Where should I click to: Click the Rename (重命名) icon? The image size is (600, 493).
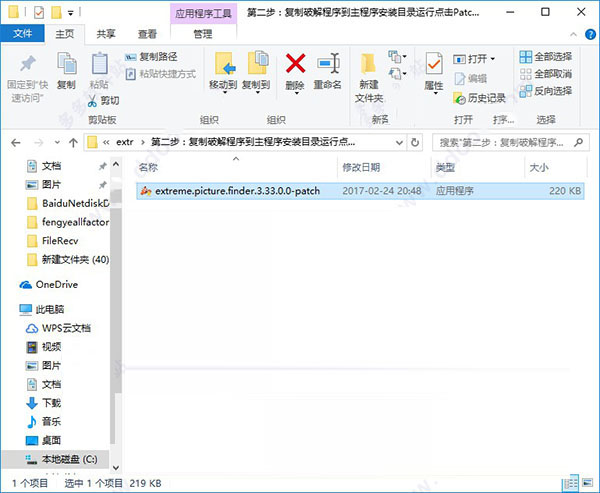[328, 63]
